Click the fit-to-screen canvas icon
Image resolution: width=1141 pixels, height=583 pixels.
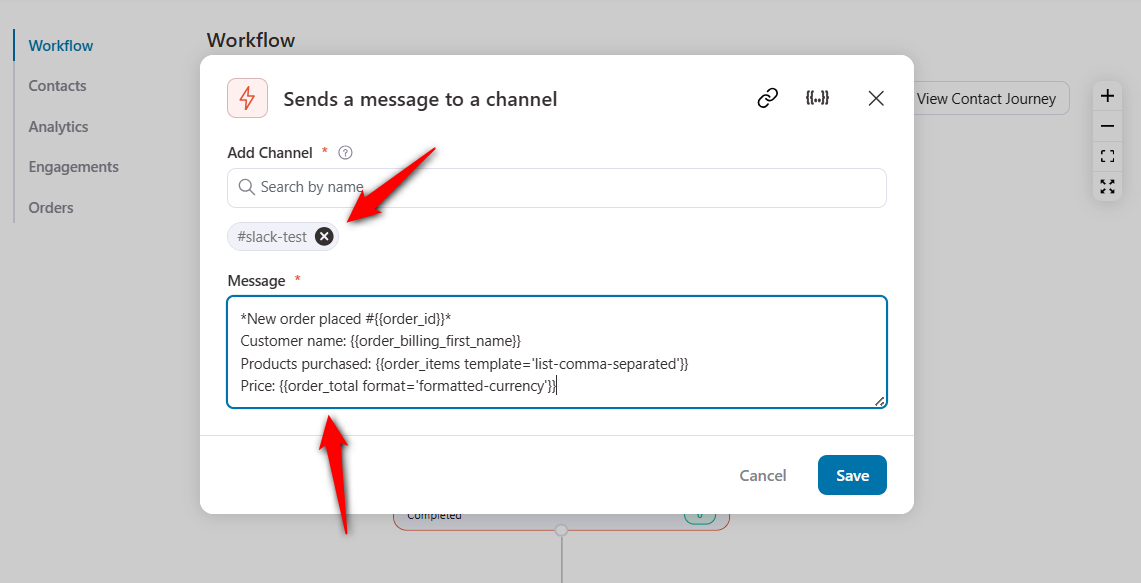coord(1107,156)
